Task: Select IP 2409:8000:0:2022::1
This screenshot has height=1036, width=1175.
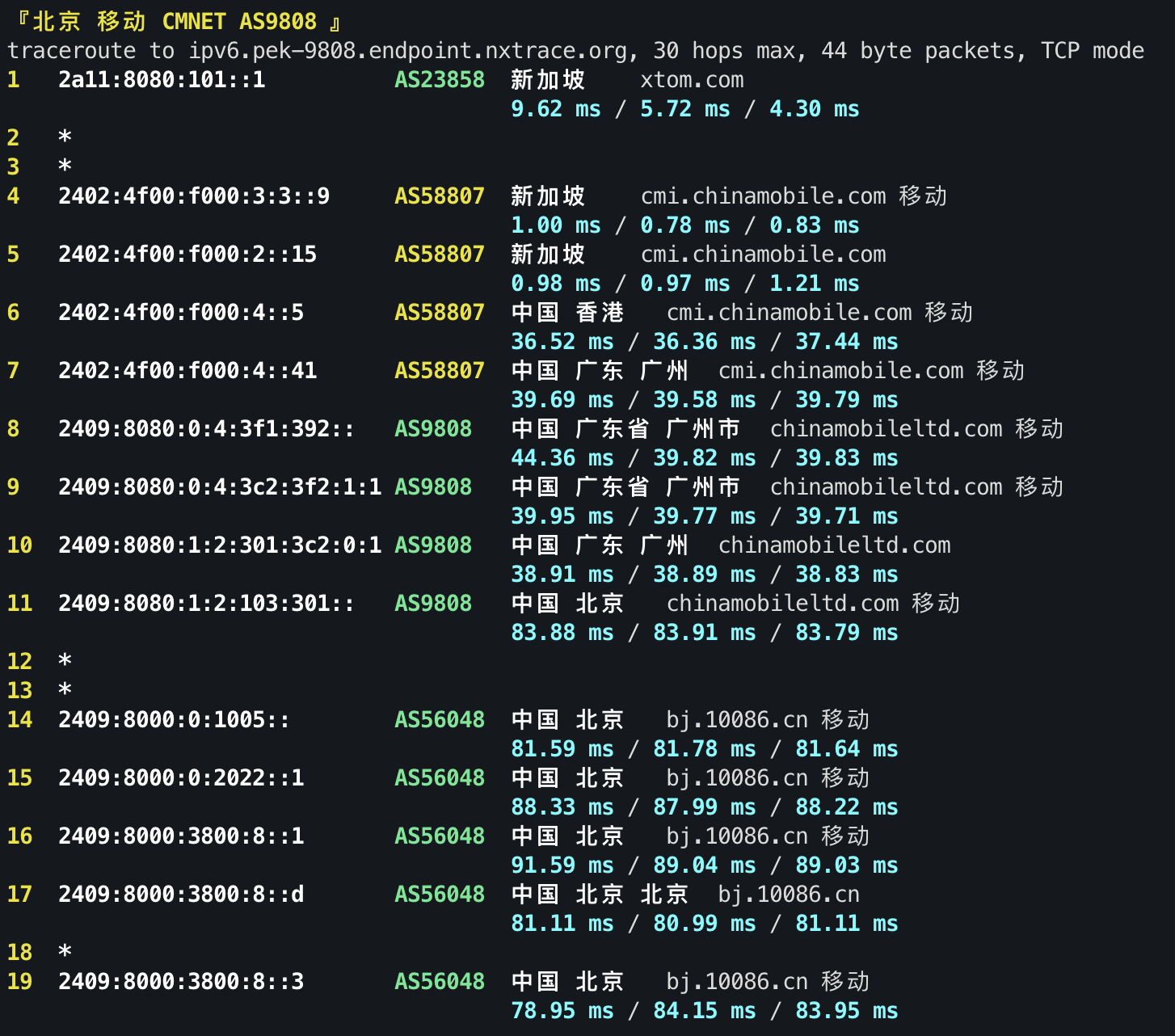Action: (x=181, y=778)
